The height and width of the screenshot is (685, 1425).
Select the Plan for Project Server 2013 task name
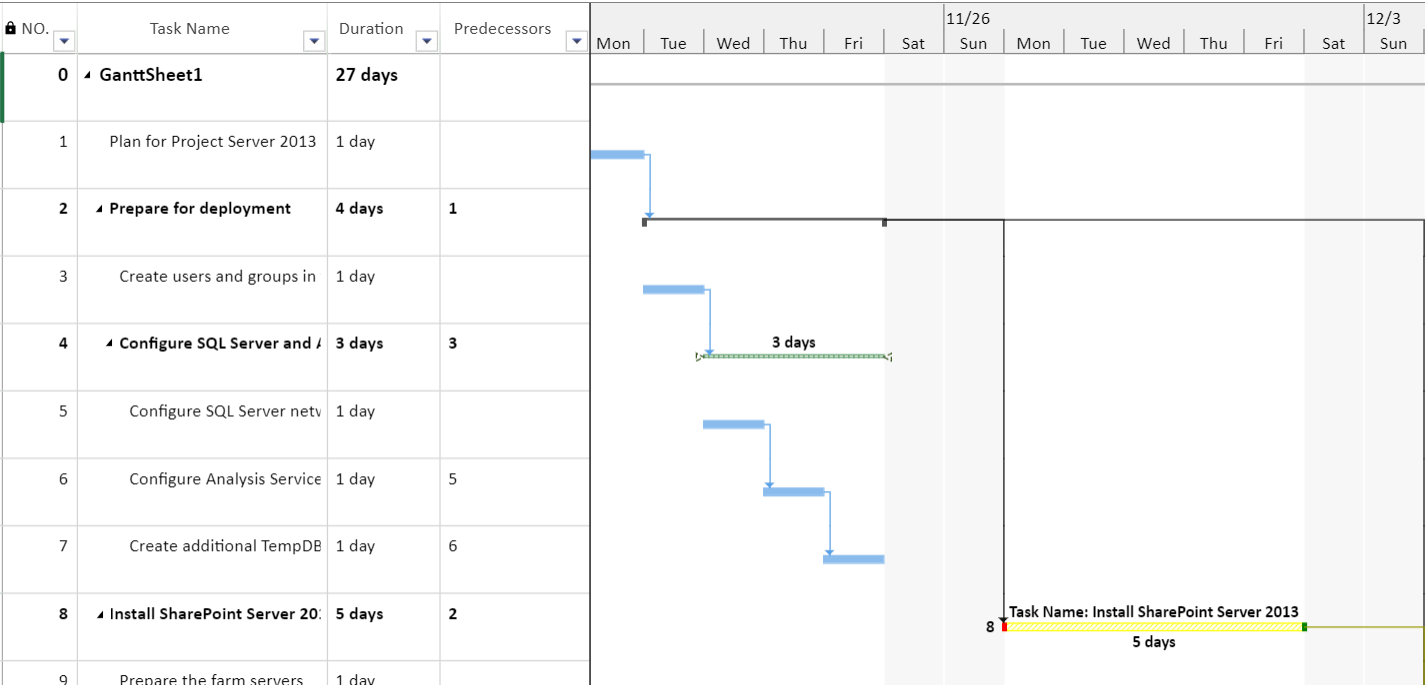[213, 141]
